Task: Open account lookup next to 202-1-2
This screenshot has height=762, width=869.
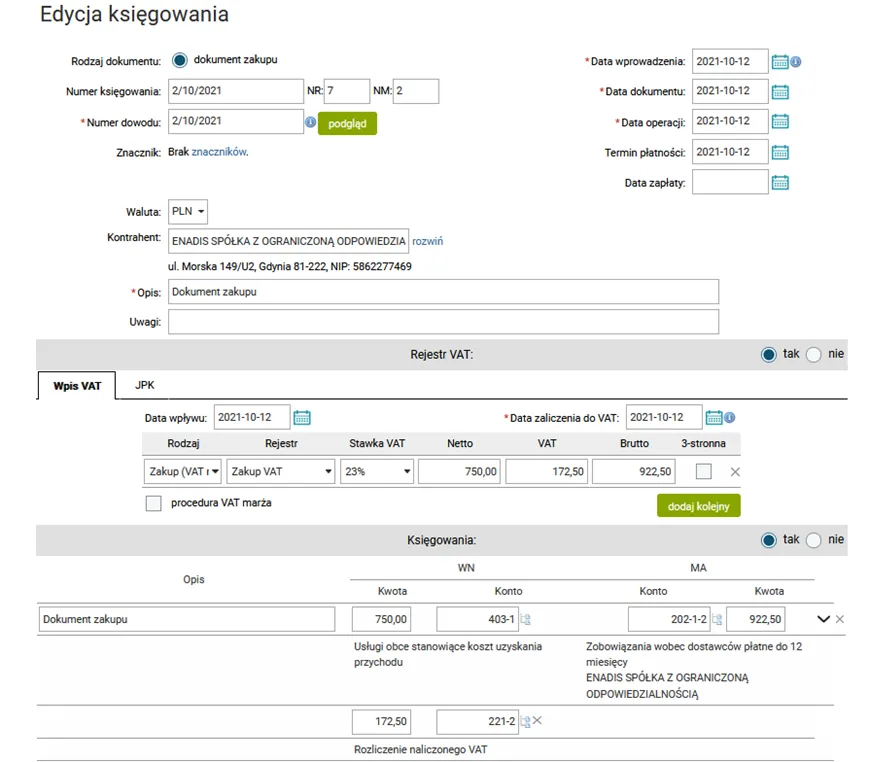Action: coord(717,620)
